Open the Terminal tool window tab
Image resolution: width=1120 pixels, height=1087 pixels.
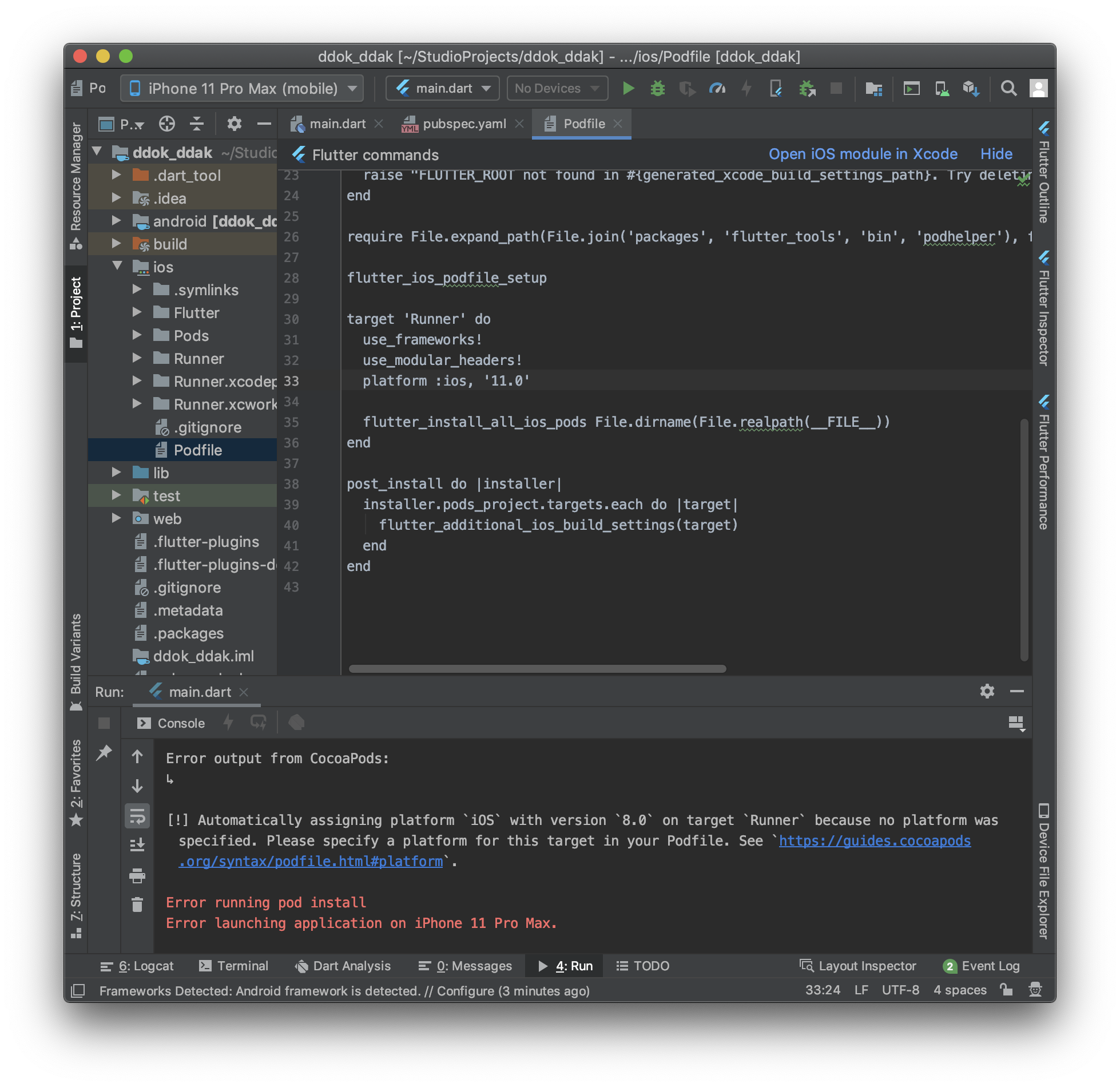[233, 966]
